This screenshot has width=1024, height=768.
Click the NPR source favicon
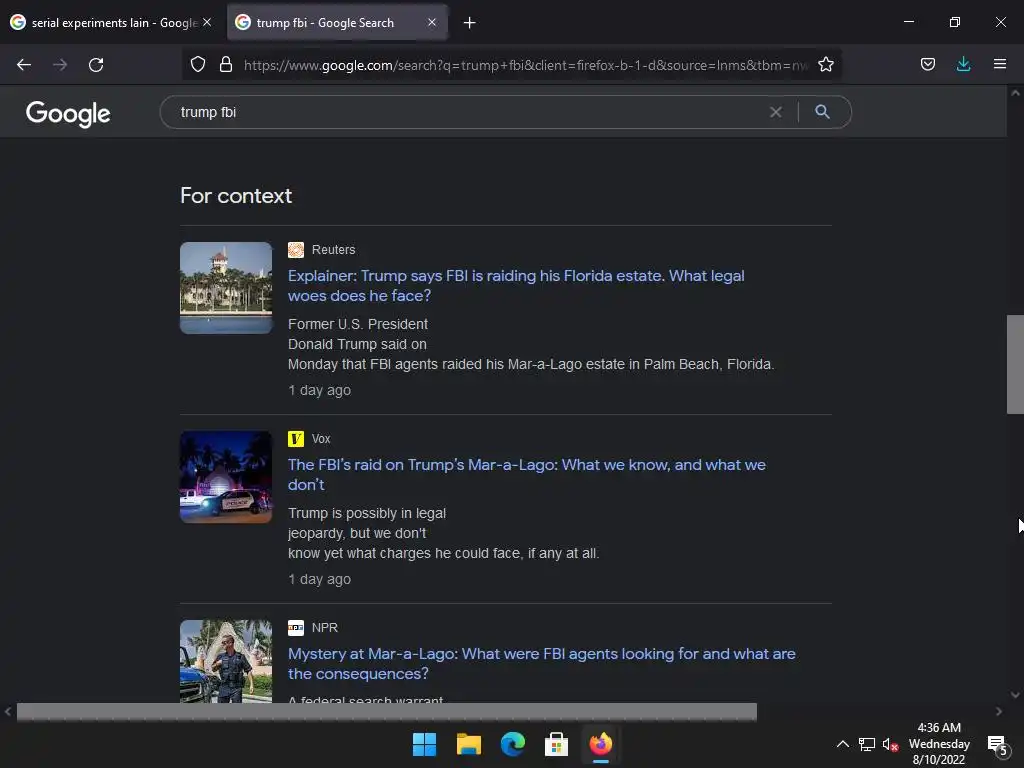[x=296, y=628]
